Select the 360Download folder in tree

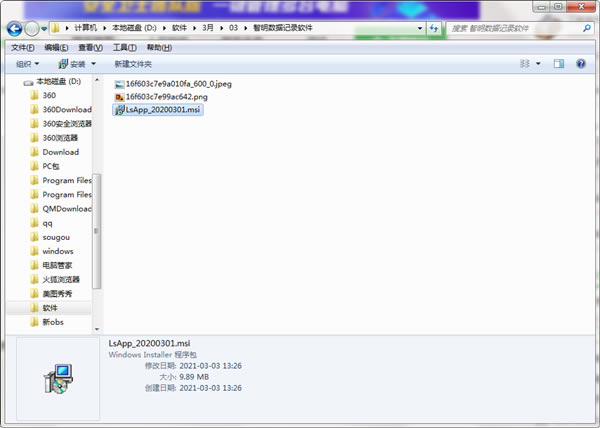click(x=66, y=110)
